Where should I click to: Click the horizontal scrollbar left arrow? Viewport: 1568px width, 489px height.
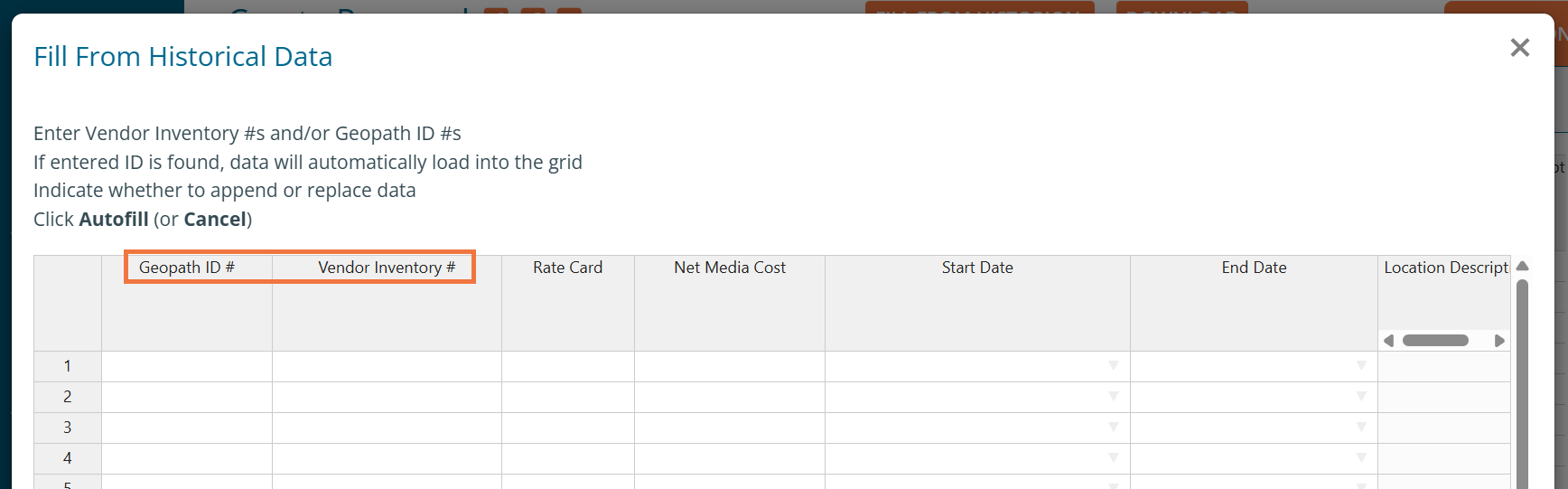click(x=1389, y=341)
